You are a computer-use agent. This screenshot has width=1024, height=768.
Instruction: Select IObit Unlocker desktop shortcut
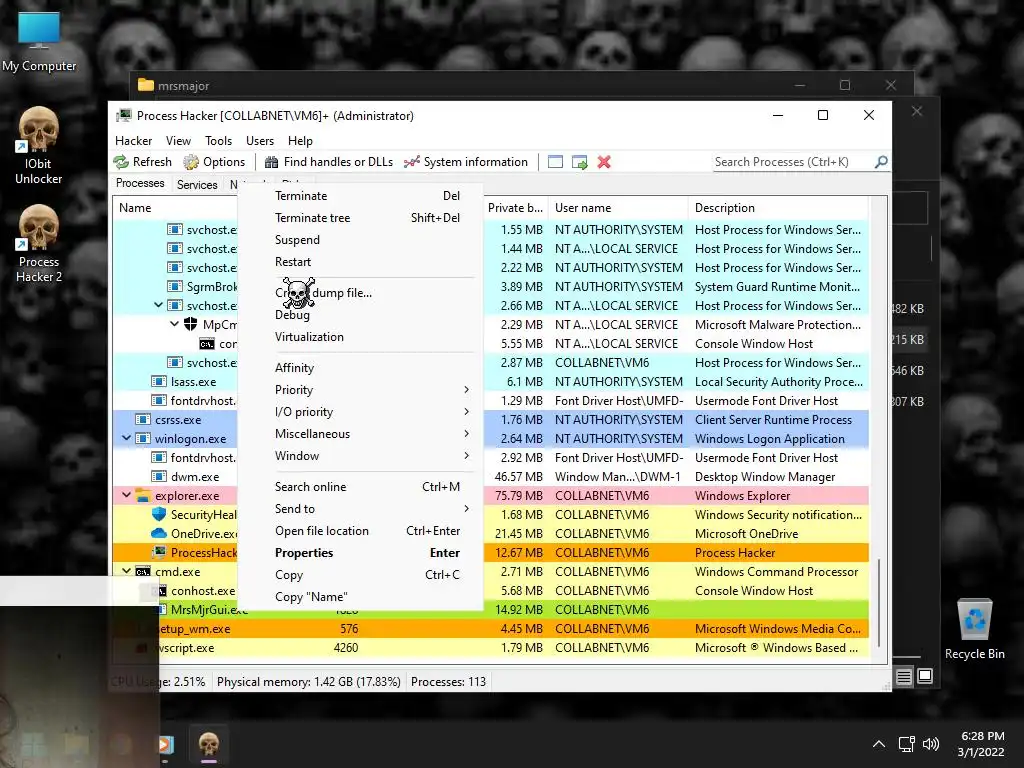click(39, 146)
